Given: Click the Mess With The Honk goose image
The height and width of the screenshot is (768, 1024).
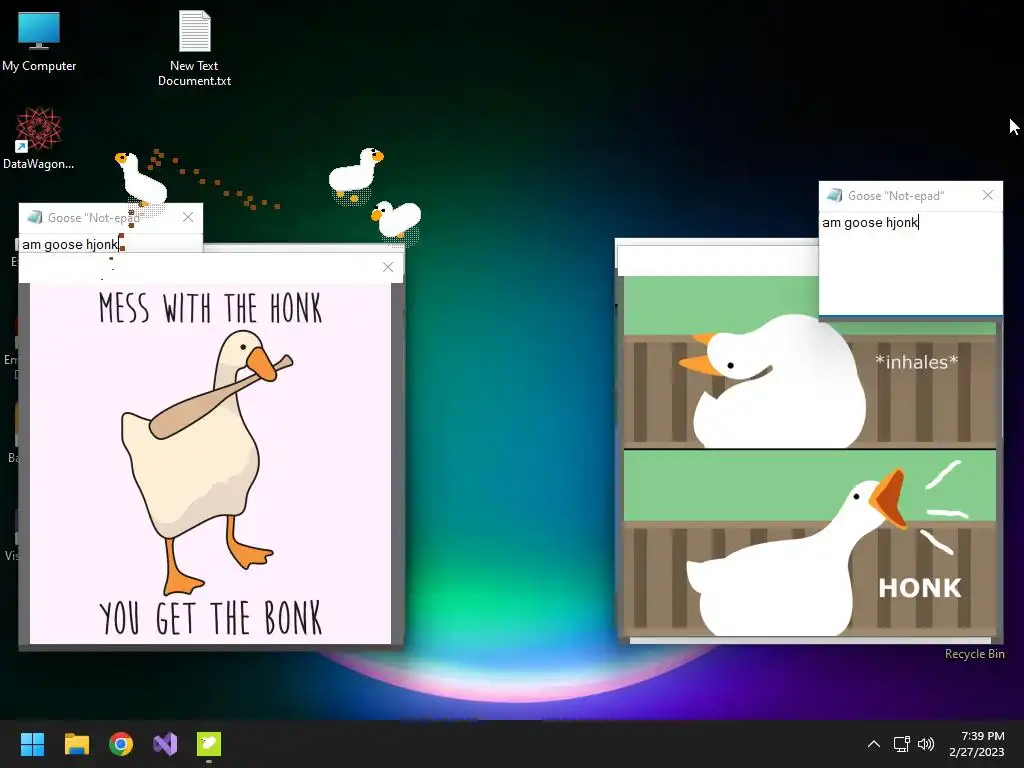Looking at the screenshot, I should tap(210, 463).
